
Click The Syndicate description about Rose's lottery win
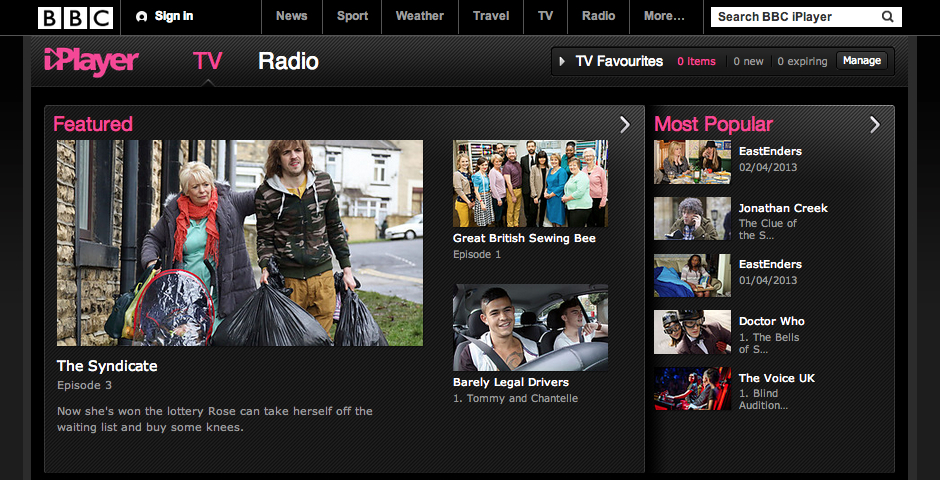[x=215, y=419]
